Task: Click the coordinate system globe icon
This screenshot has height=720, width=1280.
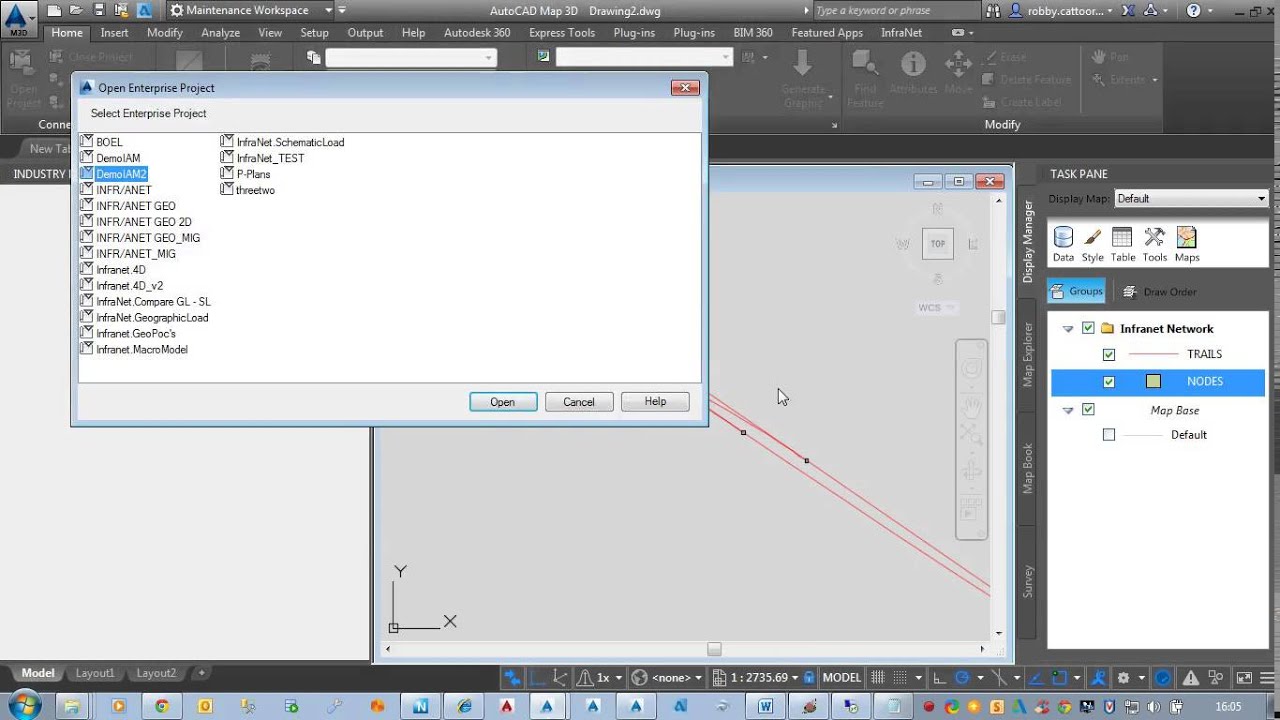Action: [x=640, y=677]
